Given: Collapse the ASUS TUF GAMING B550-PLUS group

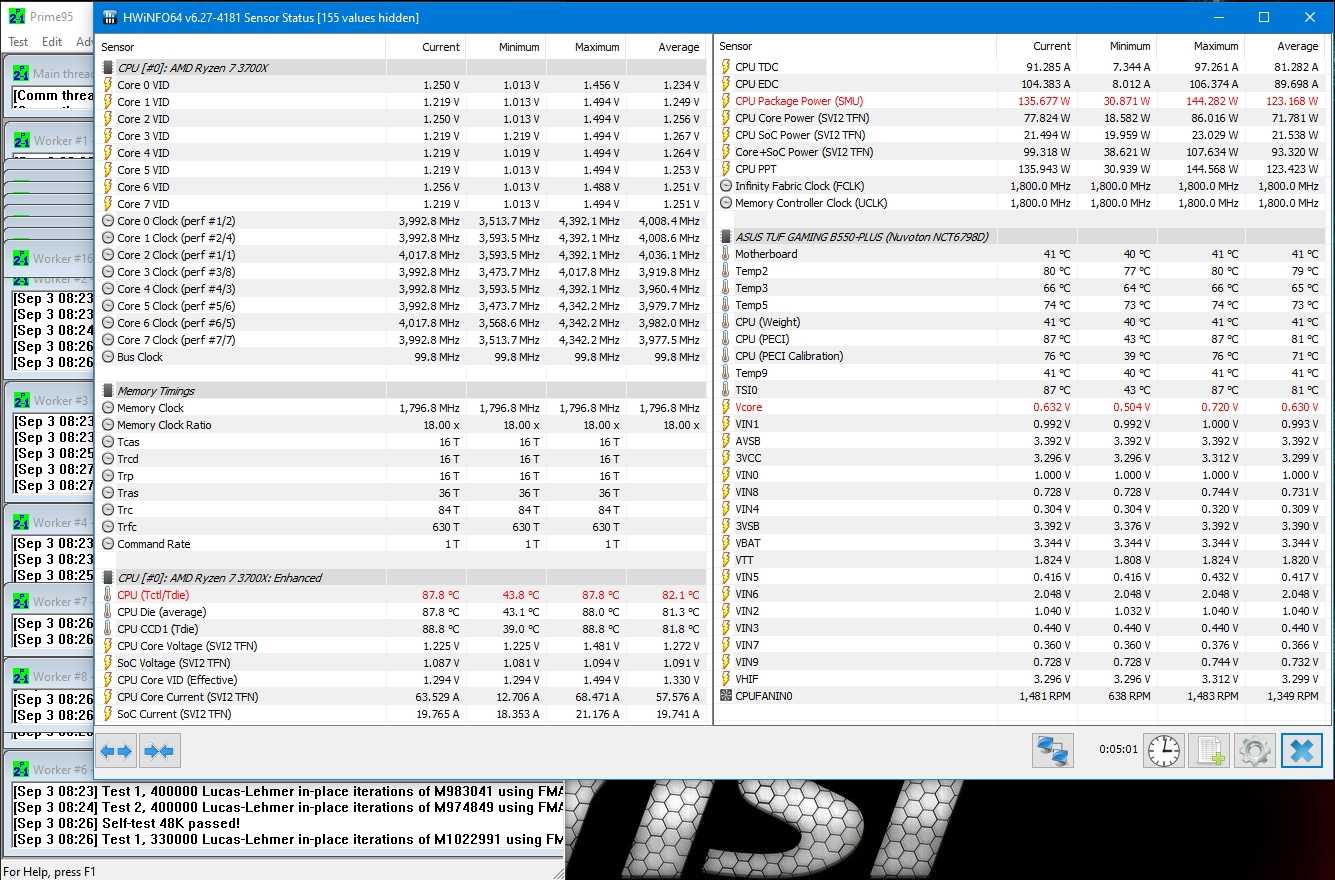Looking at the screenshot, I should click(860, 237).
